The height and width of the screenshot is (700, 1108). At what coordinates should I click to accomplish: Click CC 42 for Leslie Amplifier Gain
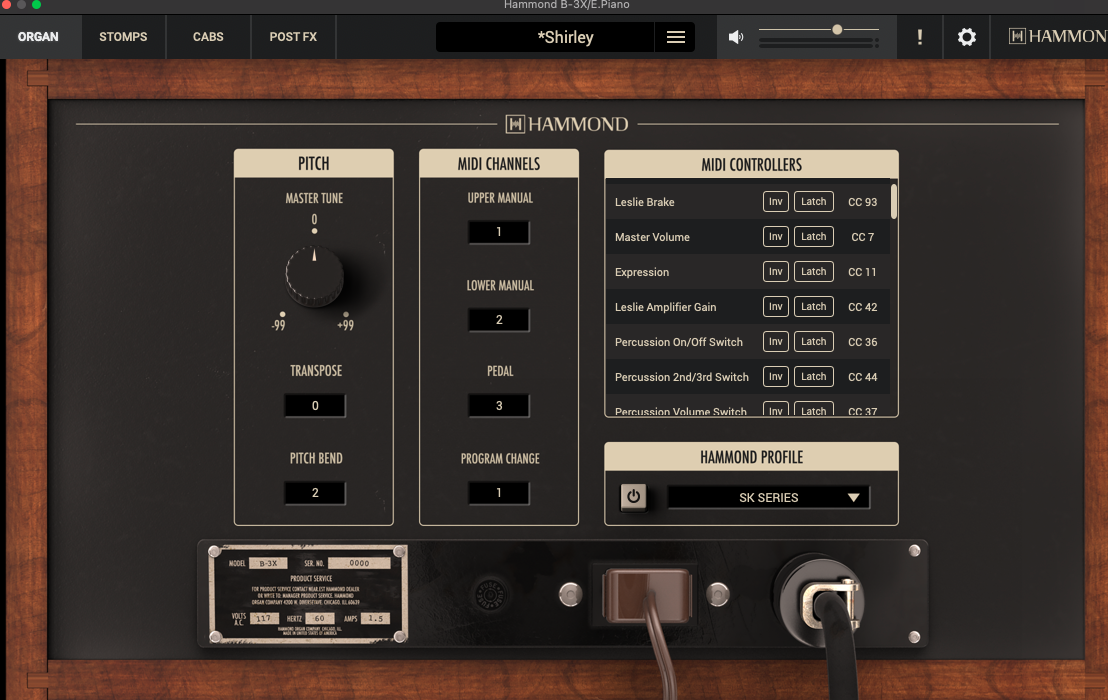click(862, 307)
